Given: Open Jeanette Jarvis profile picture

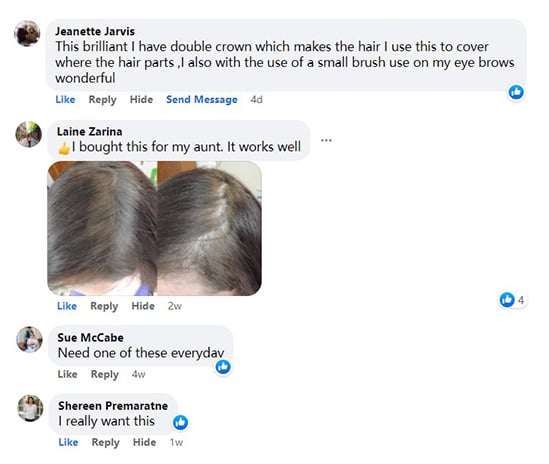Looking at the screenshot, I should (x=27, y=34).
